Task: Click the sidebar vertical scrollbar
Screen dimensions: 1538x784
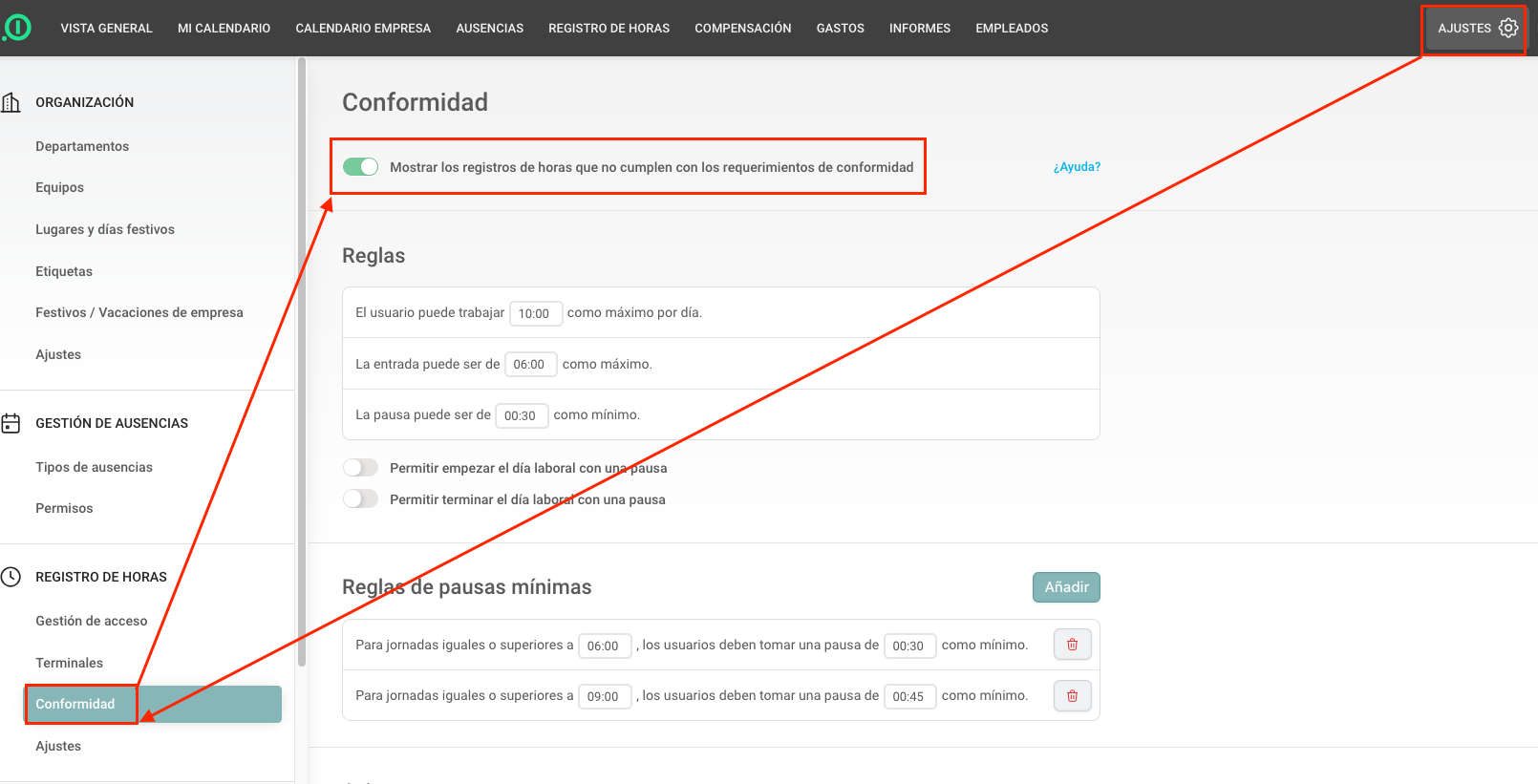Action: click(302, 363)
